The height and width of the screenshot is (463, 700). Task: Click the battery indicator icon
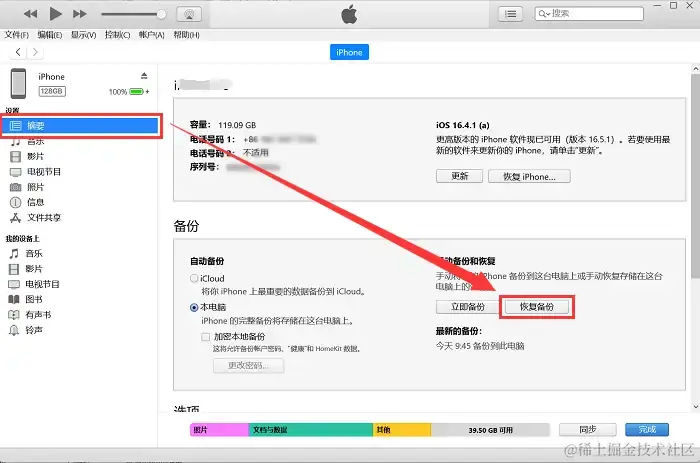tap(137, 92)
